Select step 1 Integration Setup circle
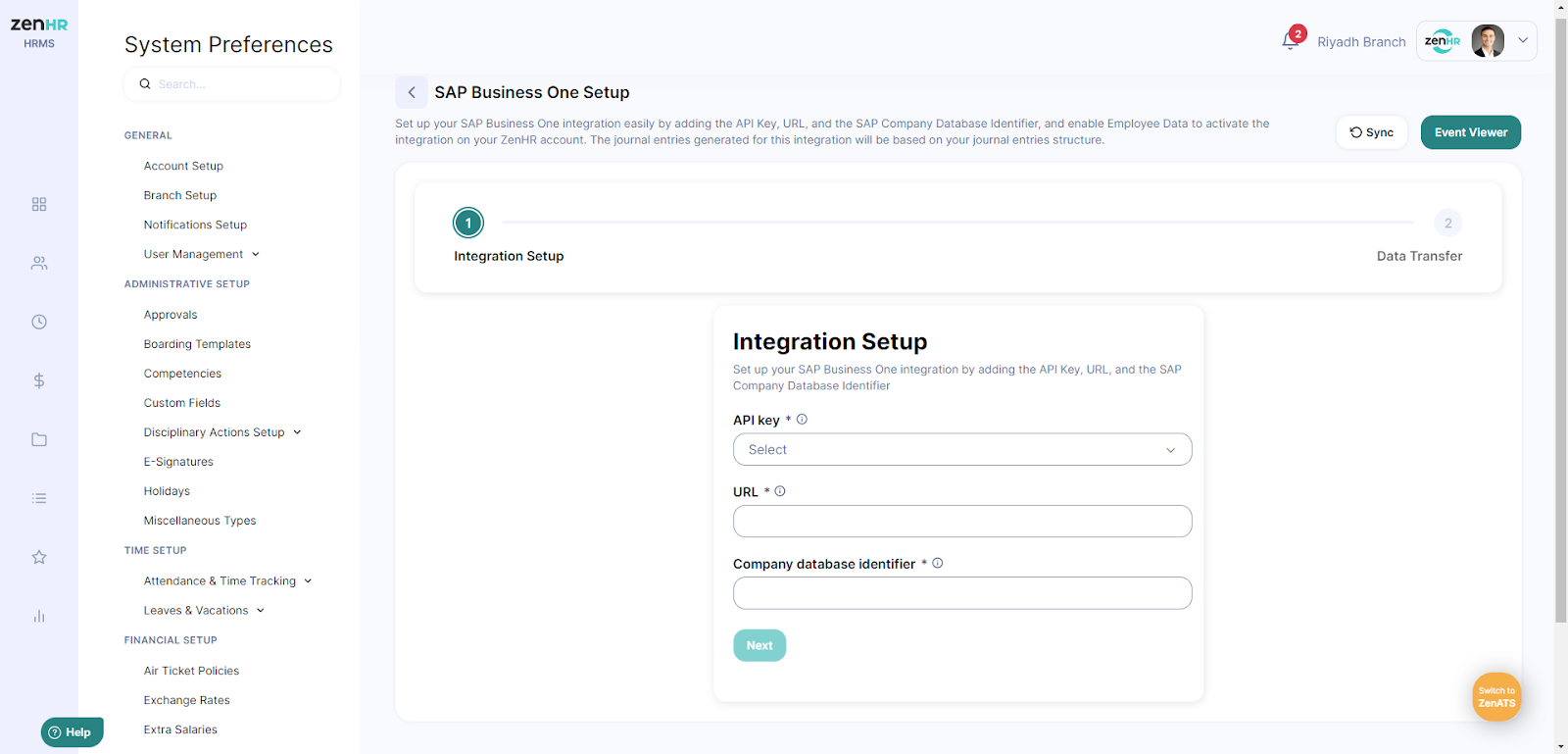1568x754 pixels. 468,223
